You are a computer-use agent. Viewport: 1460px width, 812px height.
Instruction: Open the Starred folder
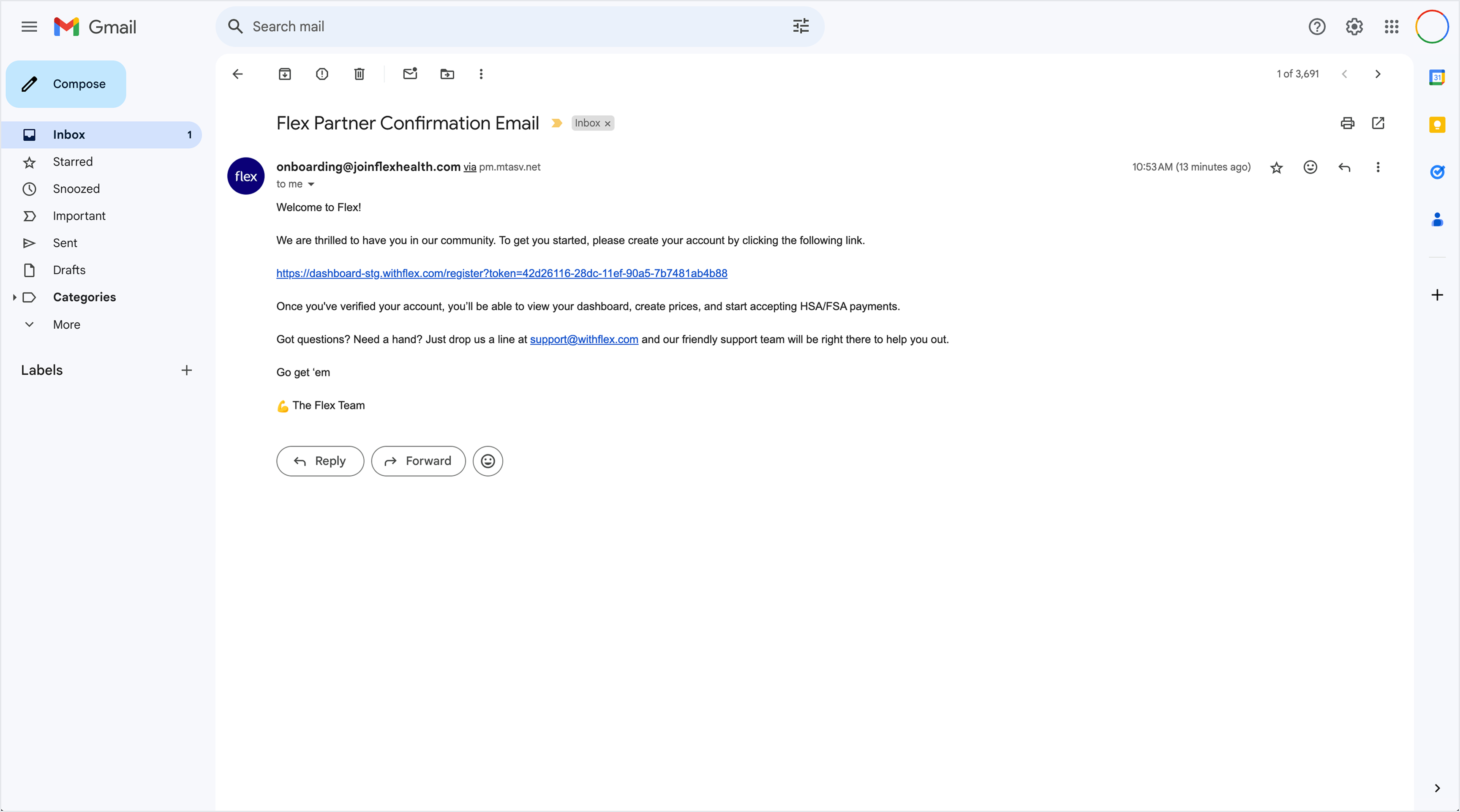tap(101, 162)
